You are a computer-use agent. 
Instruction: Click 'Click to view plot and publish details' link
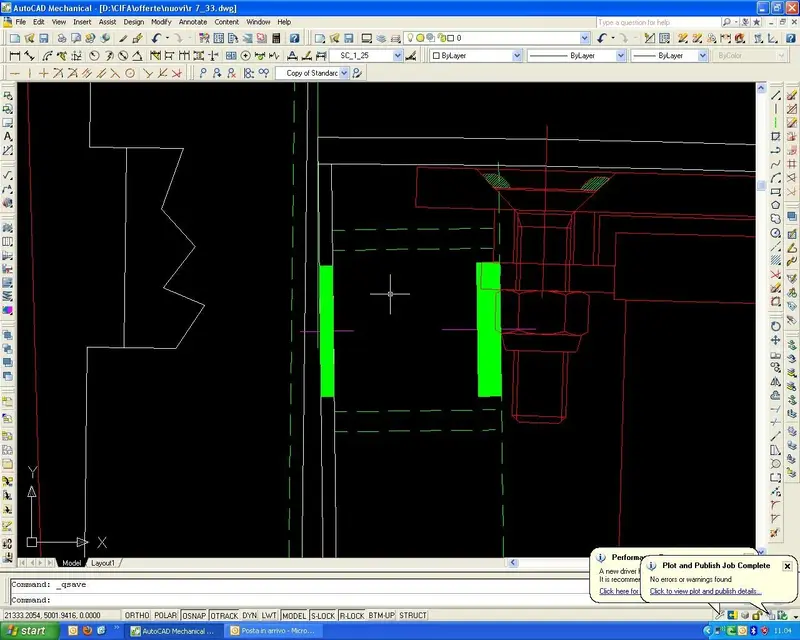(705, 591)
